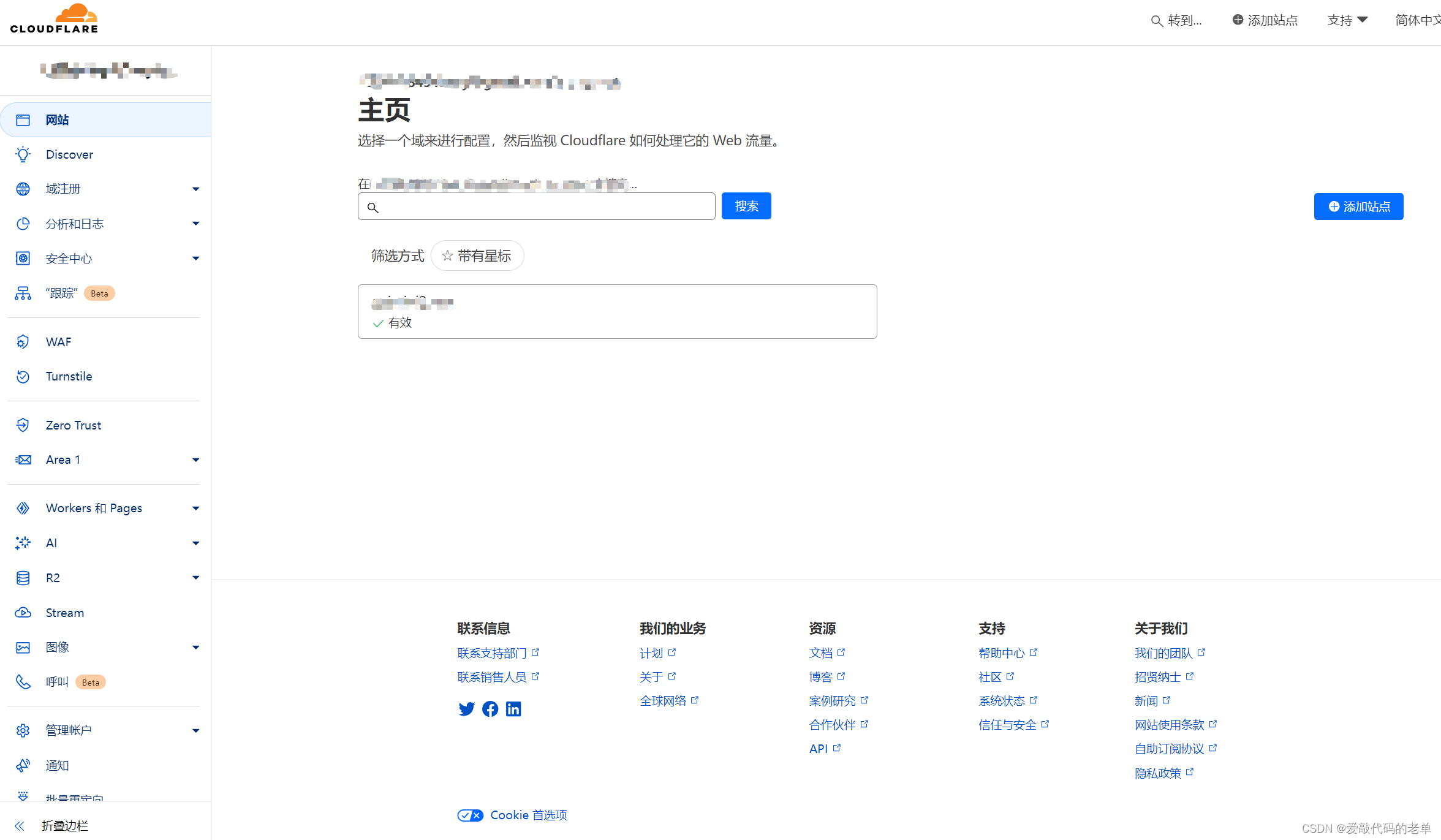
Task: Select the 网站 sidebar menu item
Action: pos(57,120)
